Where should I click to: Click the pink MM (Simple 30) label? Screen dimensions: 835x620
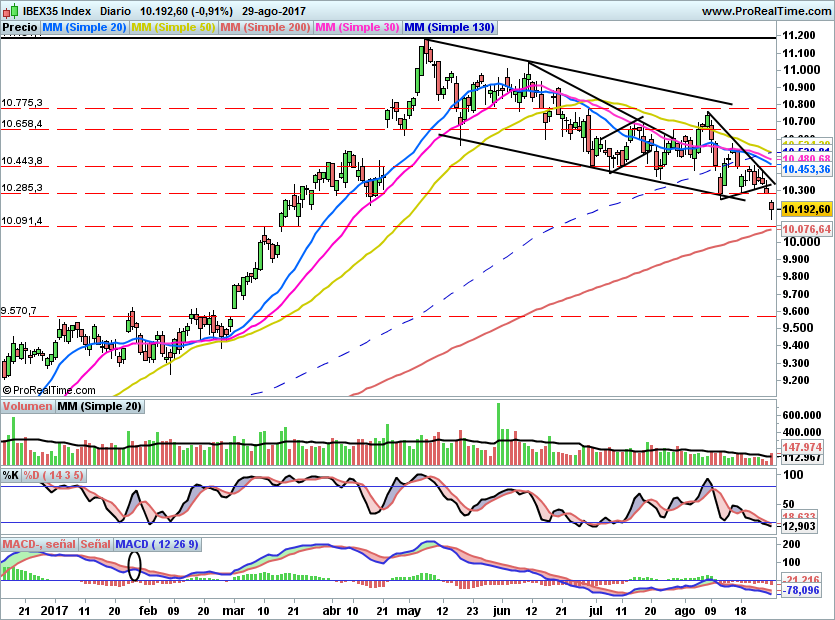click(x=359, y=27)
